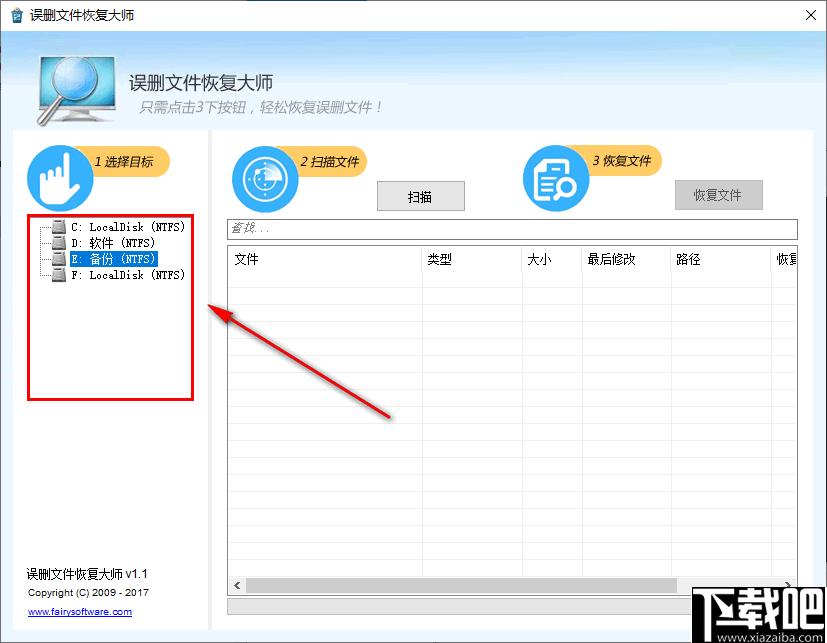Select C: LocalDisk (NTFS) drive
Viewport: 827px width, 643px height.
click(x=128, y=227)
